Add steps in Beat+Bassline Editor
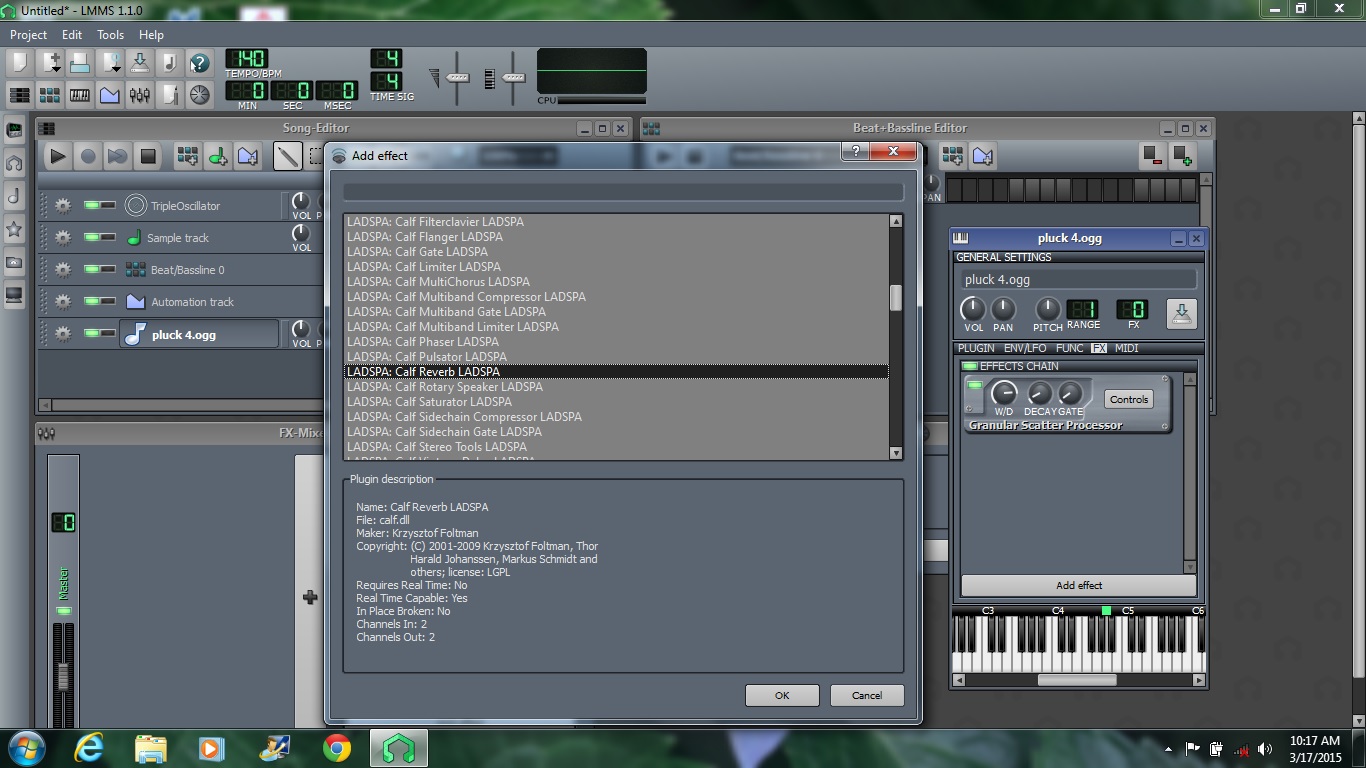 tap(1182, 155)
